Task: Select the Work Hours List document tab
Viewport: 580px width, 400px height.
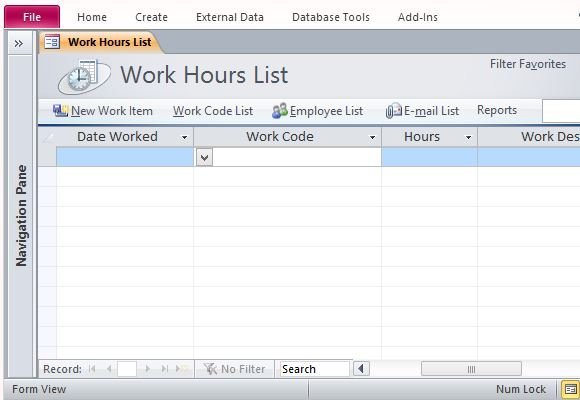Action: point(101,42)
